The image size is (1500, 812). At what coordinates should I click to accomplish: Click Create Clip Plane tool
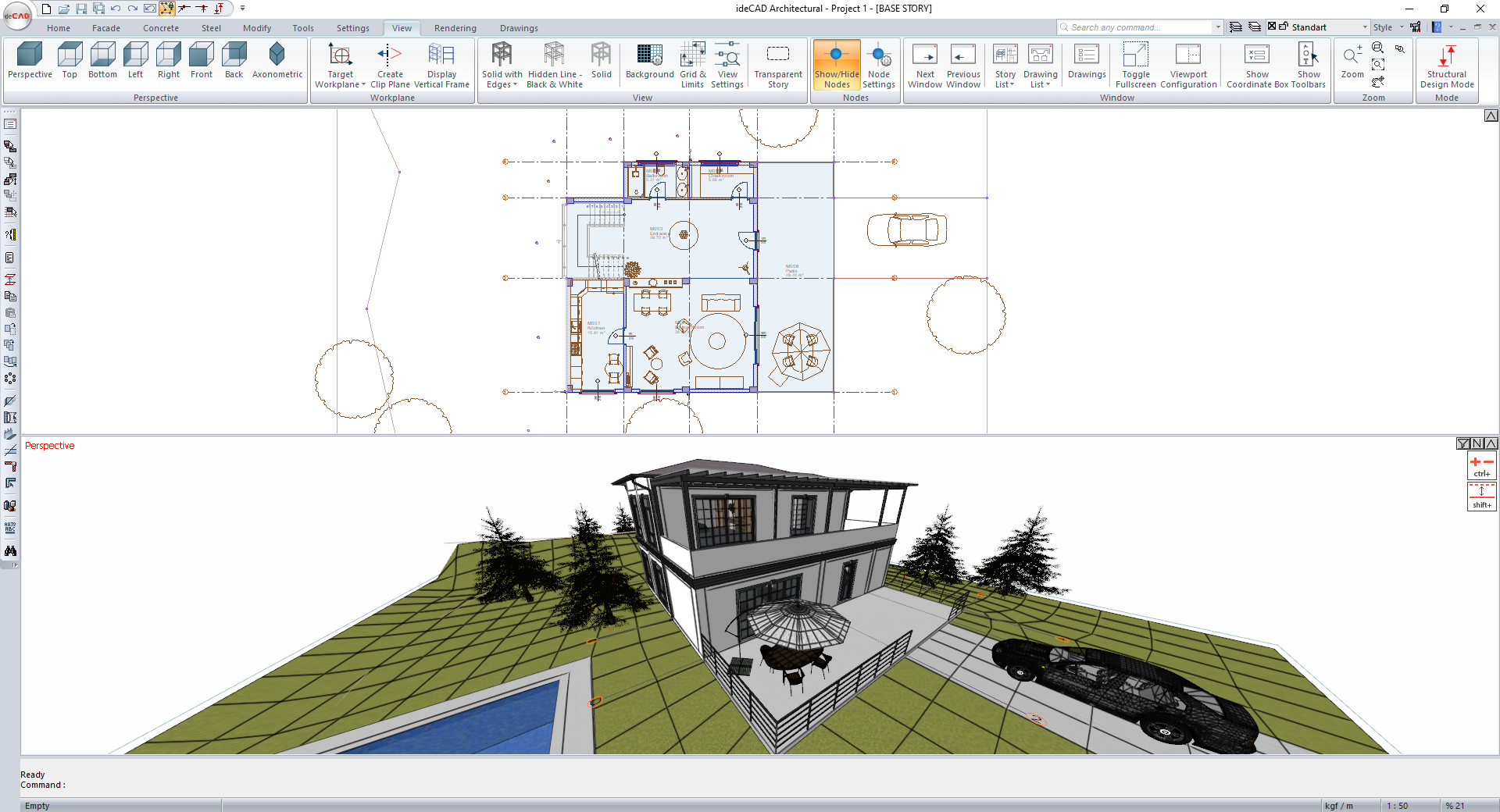click(390, 66)
